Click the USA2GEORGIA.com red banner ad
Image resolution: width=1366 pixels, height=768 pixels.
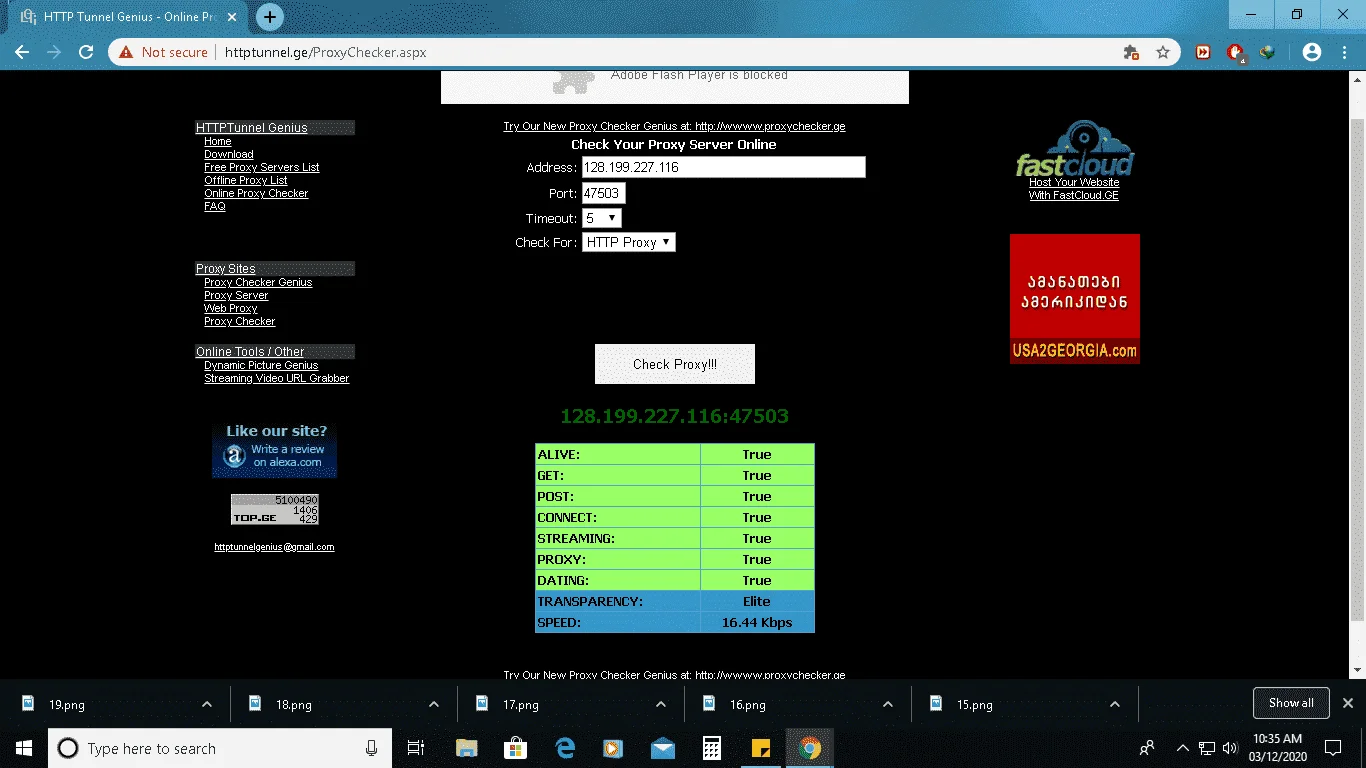1075,298
